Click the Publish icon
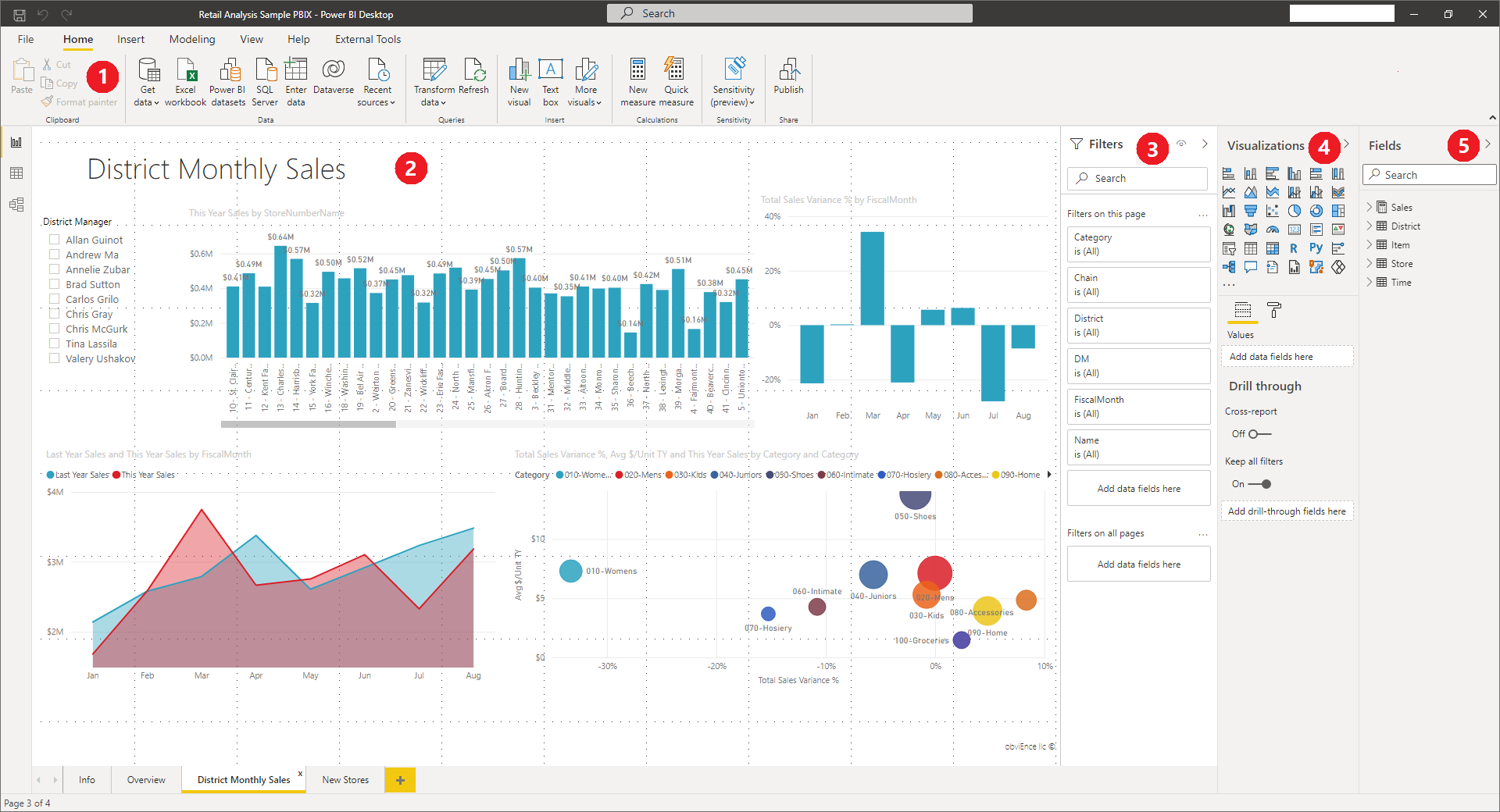This screenshot has width=1500, height=812. tap(789, 69)
